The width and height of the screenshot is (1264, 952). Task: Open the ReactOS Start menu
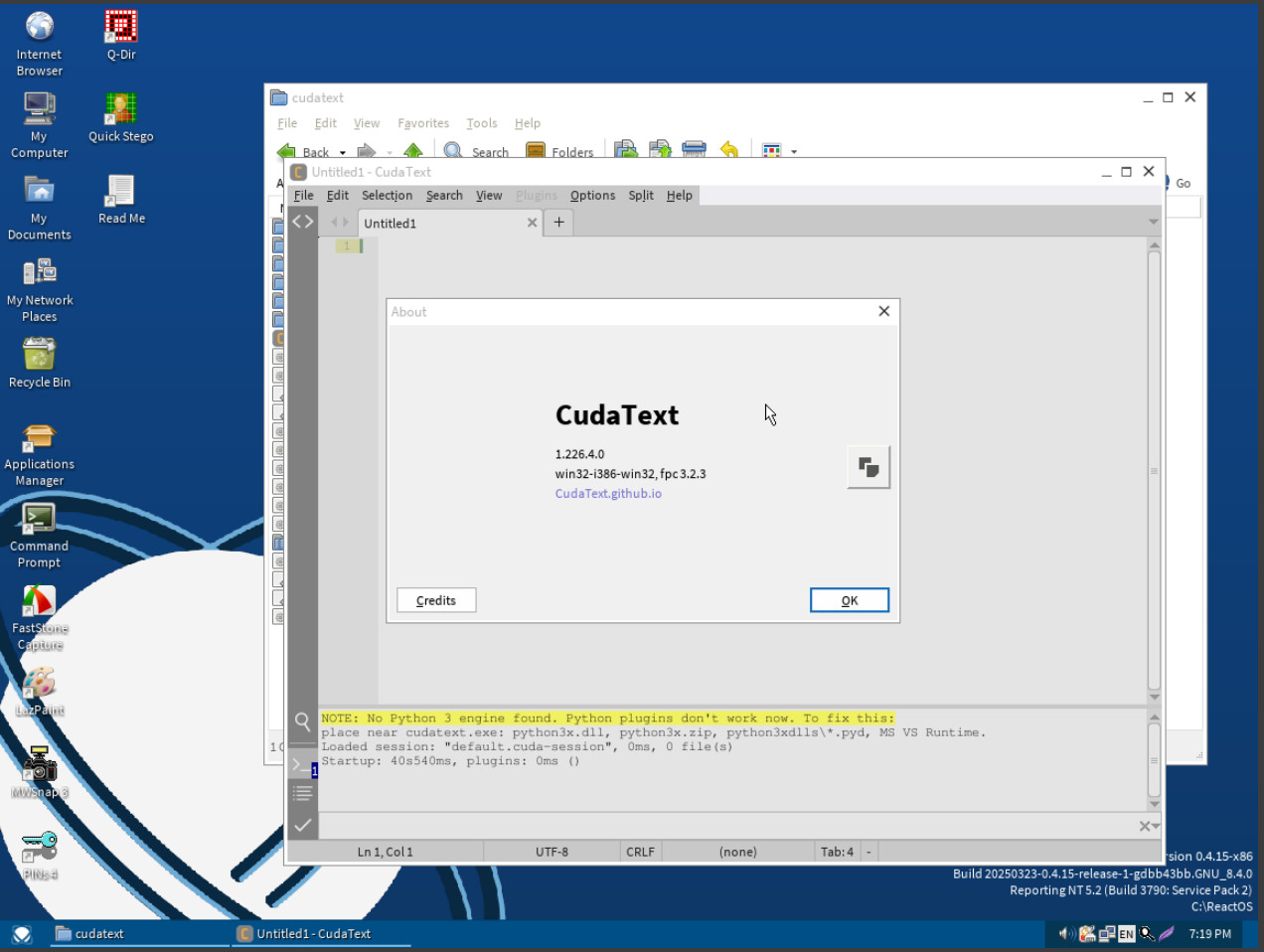[x=22, y=934]
